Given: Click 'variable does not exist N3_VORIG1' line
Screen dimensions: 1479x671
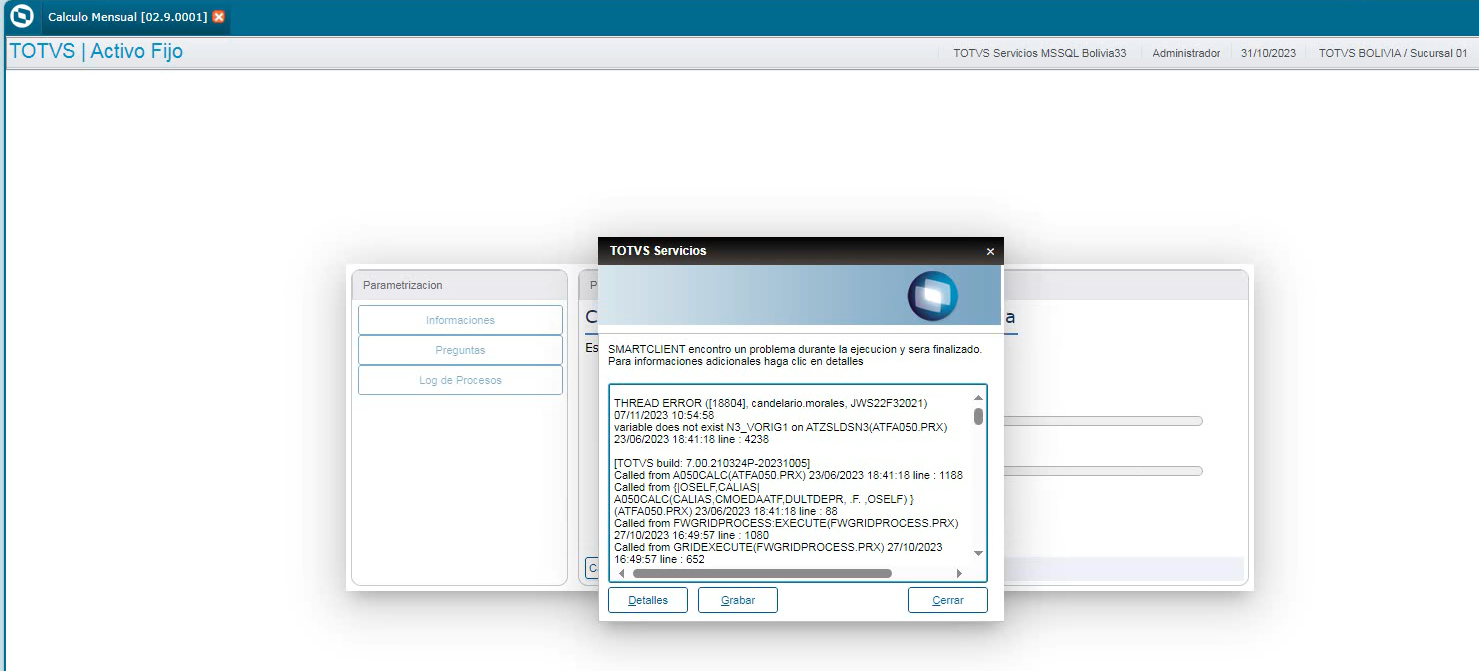Looking at the screenshot, I should [x=780, y=427].
